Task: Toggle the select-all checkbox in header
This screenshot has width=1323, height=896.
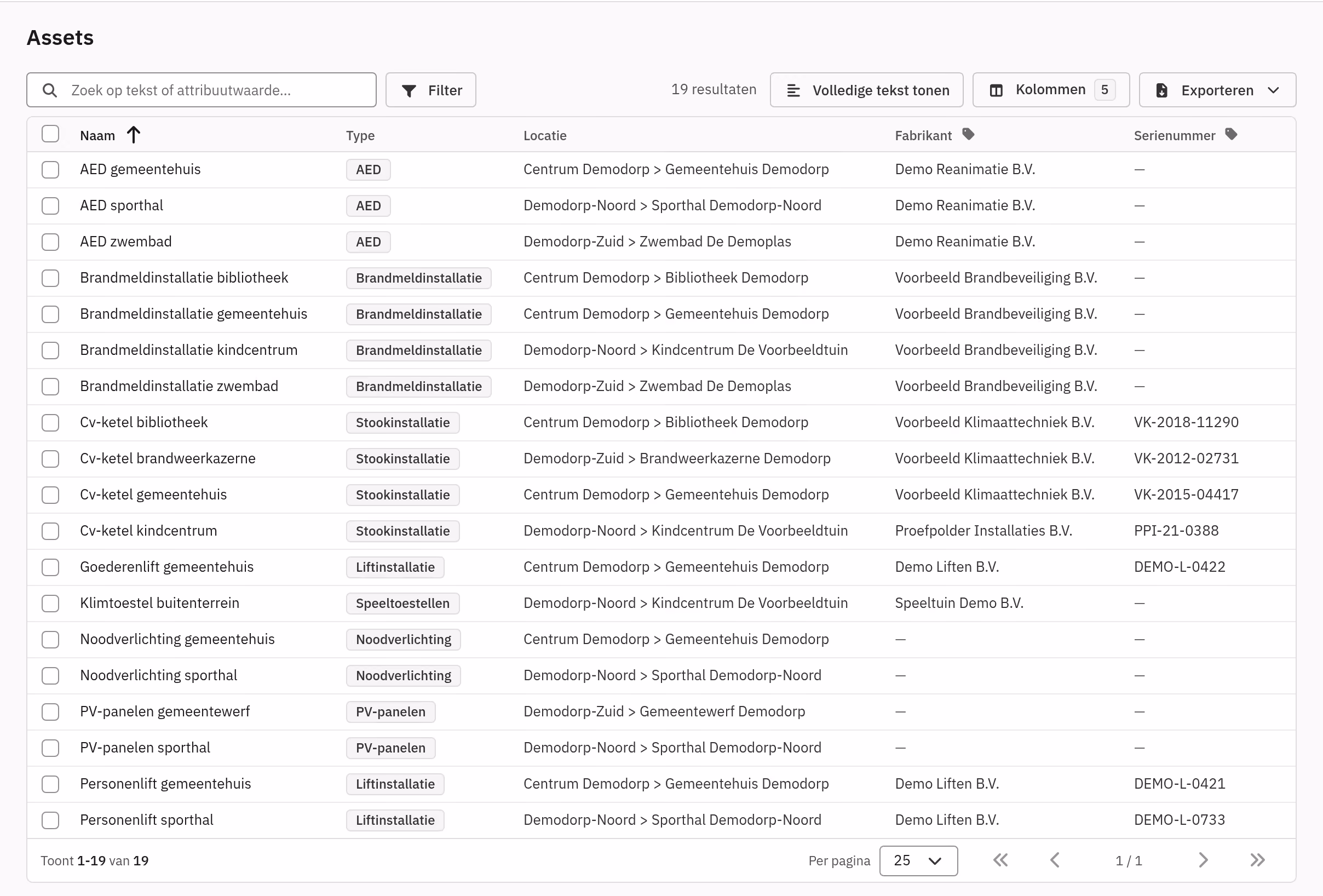Action: (50, 134)
